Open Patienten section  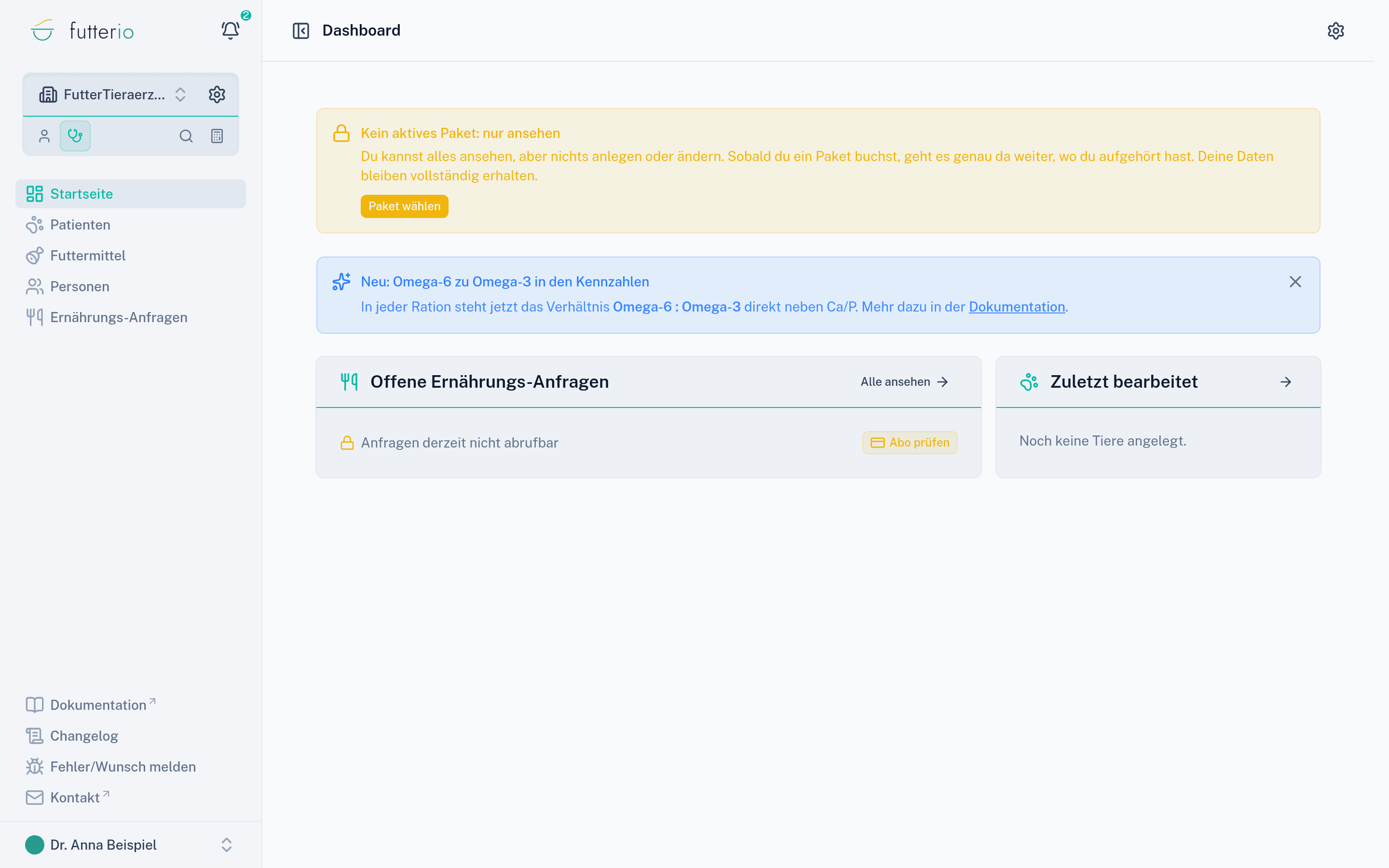tap(131, 225)
